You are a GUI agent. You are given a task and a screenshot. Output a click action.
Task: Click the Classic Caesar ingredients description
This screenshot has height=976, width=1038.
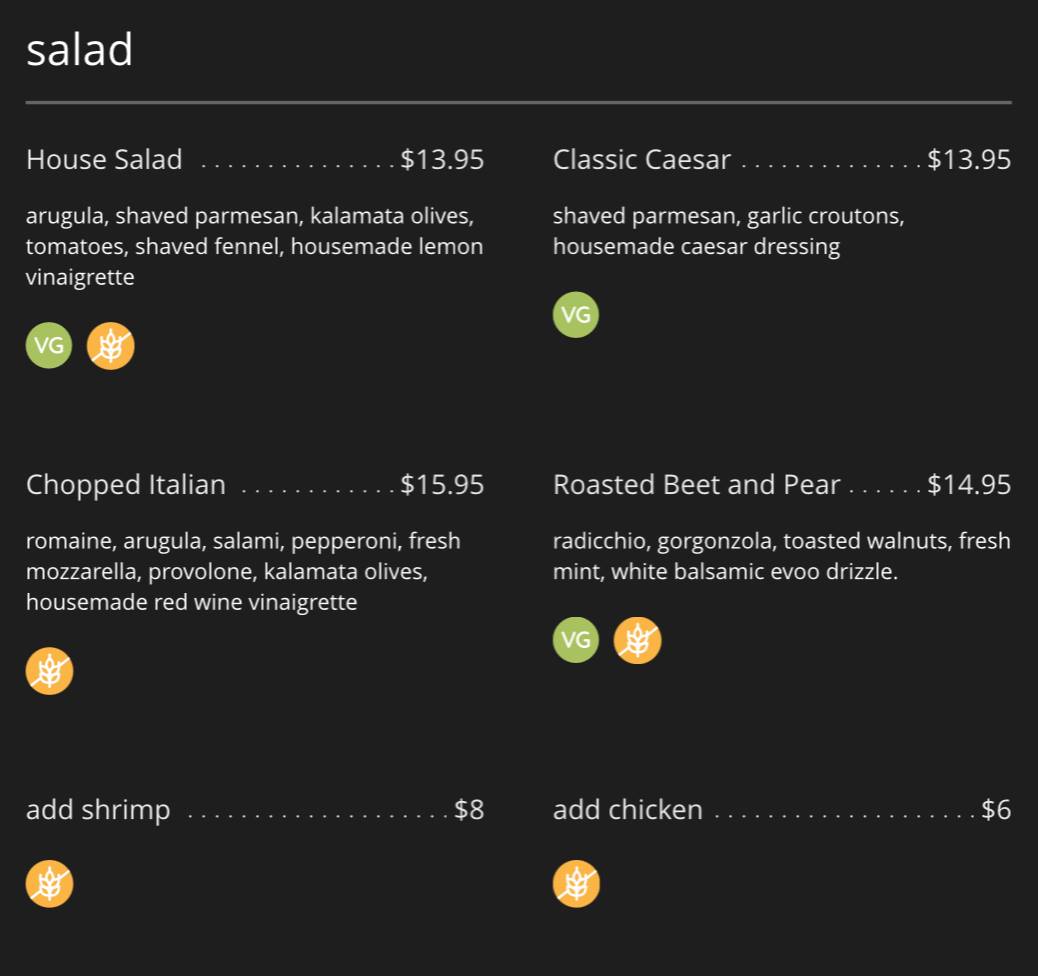[x=727, y=231]
